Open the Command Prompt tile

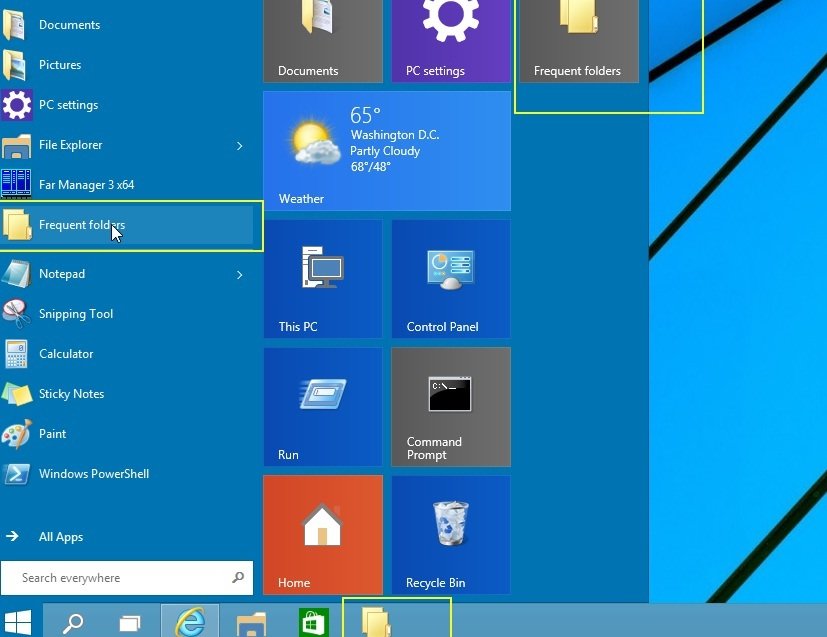coord(450,406)
